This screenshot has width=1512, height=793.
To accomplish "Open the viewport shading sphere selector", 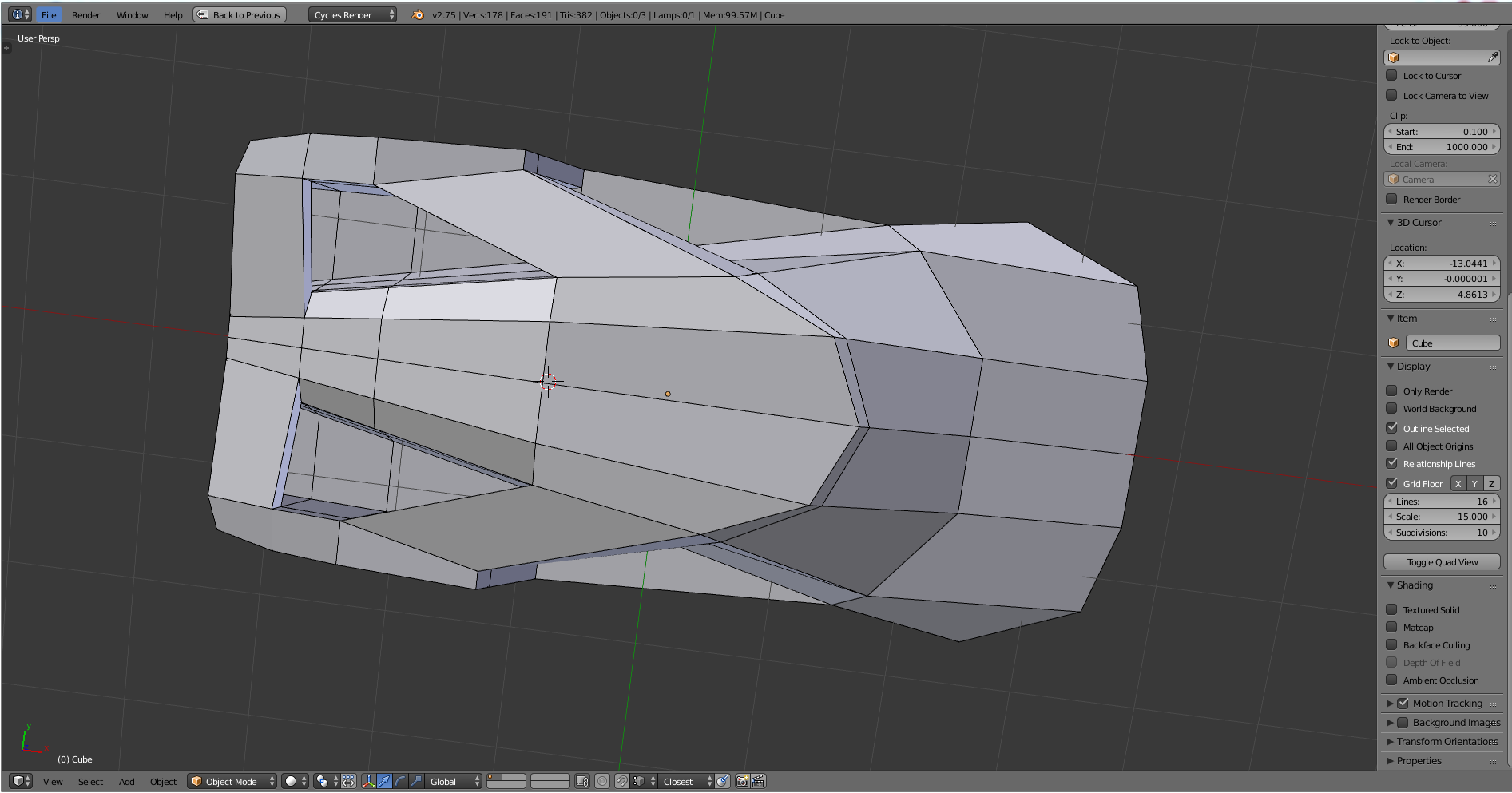I will click(295, 781).
